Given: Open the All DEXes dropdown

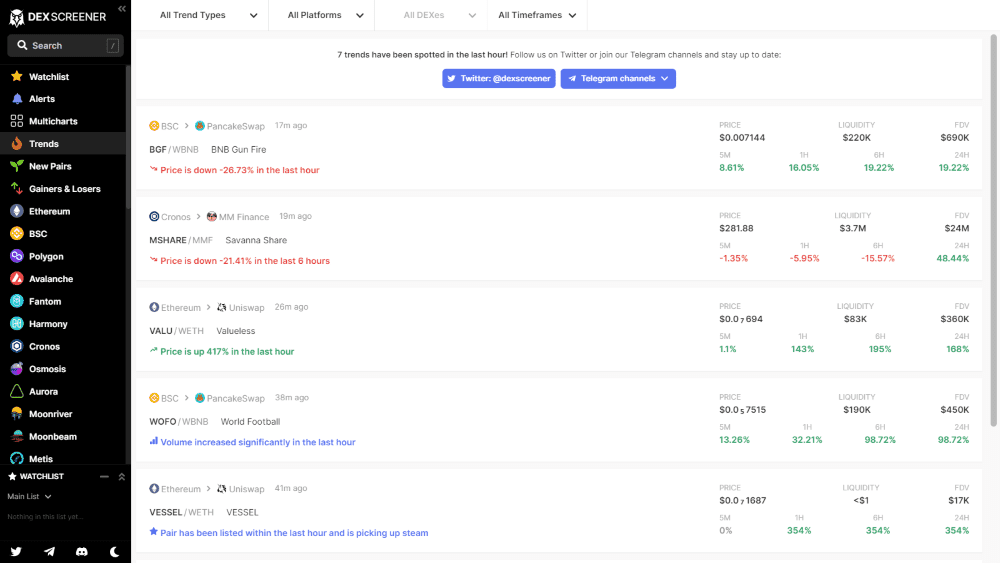Looking at the screenshot, I should pyautogui.click(x=439, y=15).
